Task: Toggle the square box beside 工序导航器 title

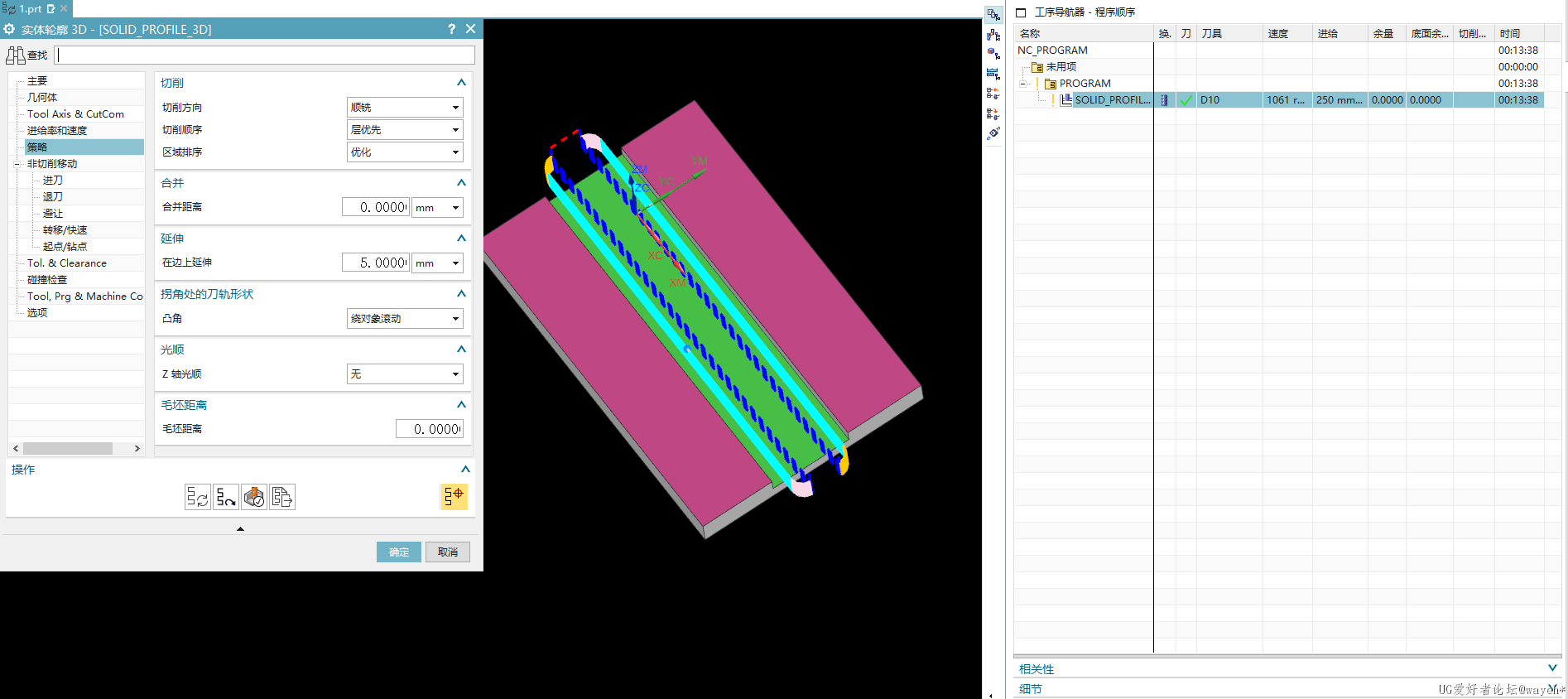Action: coord(1021,12)
